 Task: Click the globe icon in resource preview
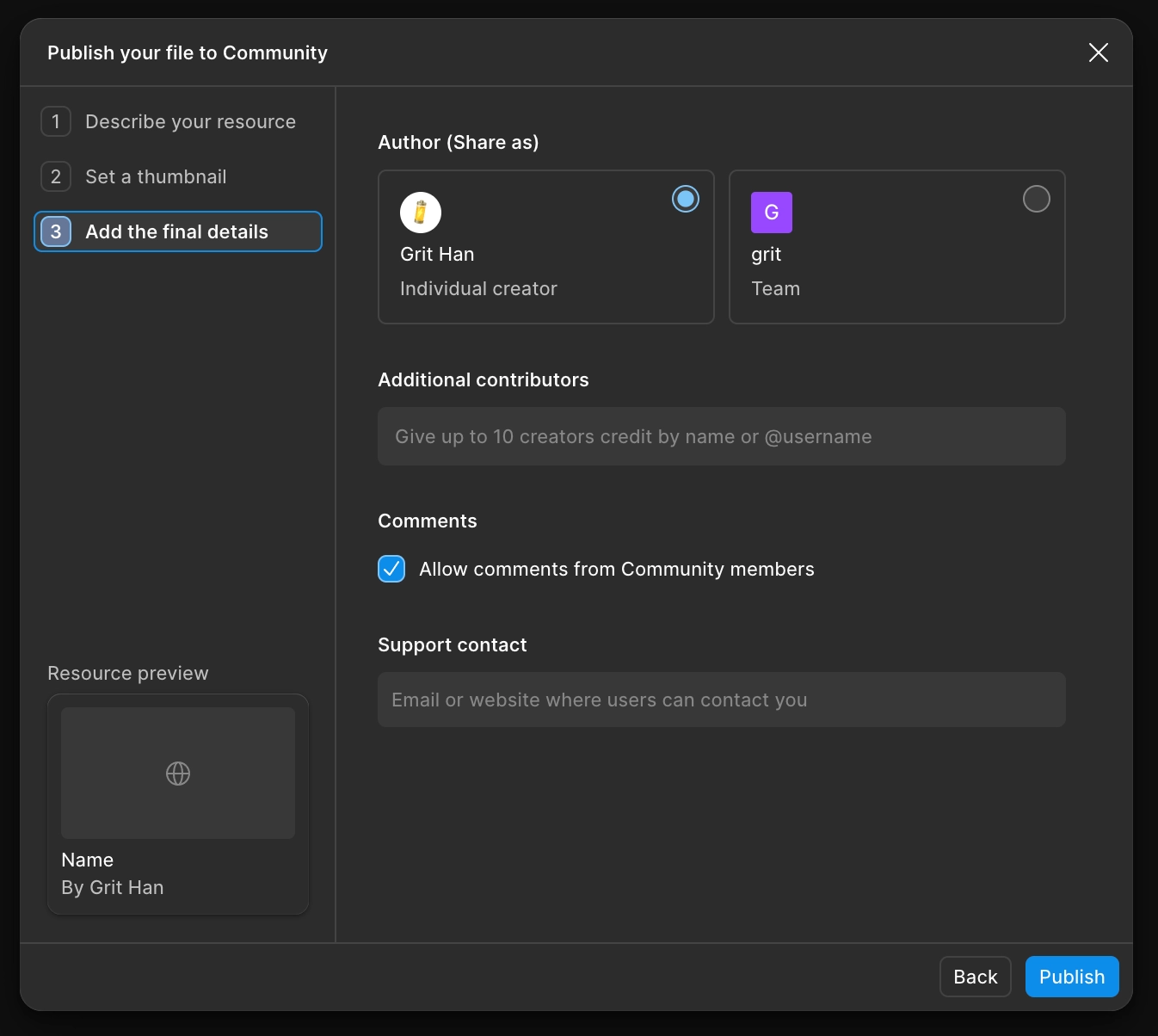click(178, 774)
